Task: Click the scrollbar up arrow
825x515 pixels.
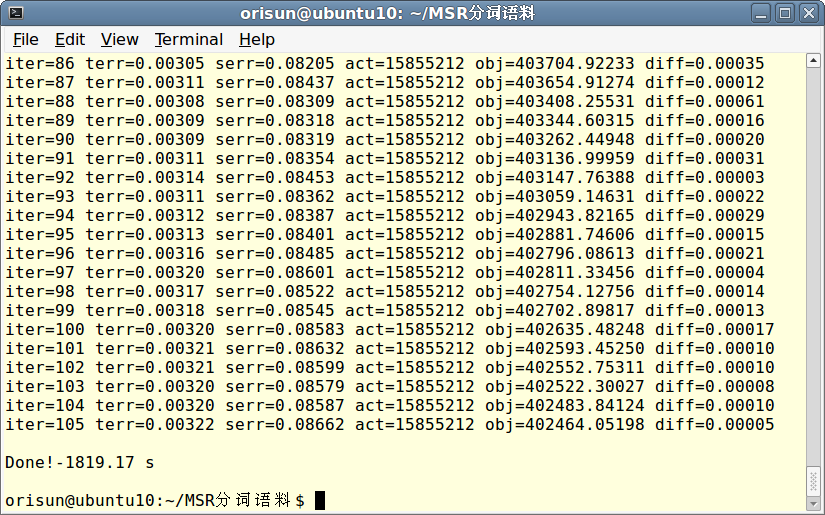Action: (x=813, y=60)
